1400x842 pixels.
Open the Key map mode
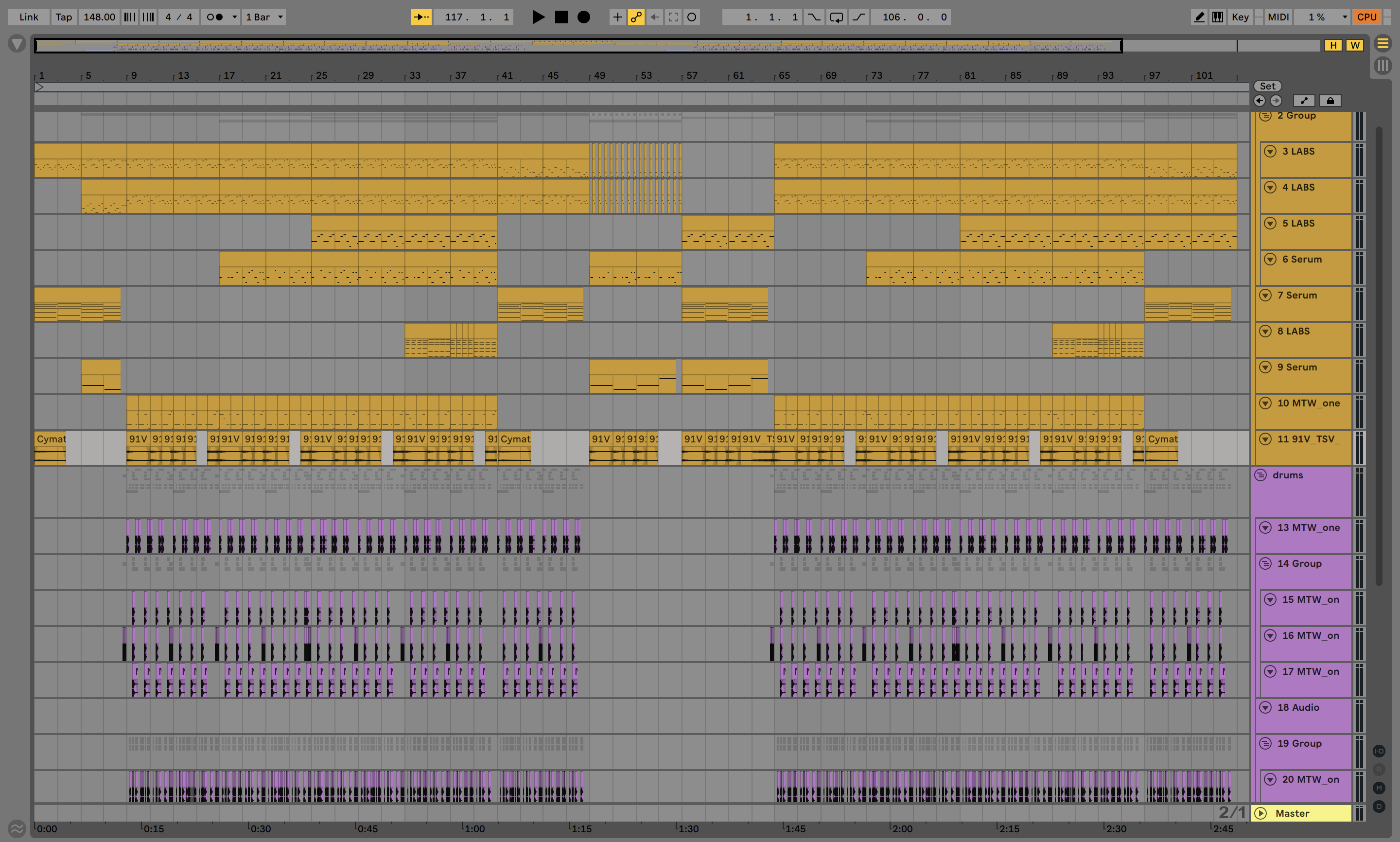(x=1240, y=17)
